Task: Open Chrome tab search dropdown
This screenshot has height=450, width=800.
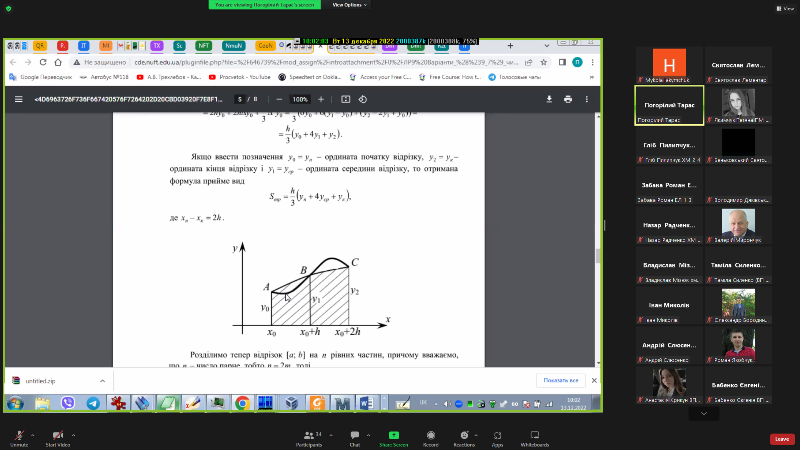Action: [x=546, y=46]
